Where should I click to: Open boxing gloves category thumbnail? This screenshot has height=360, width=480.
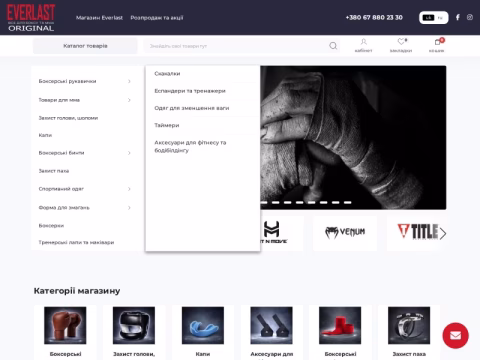65,325
